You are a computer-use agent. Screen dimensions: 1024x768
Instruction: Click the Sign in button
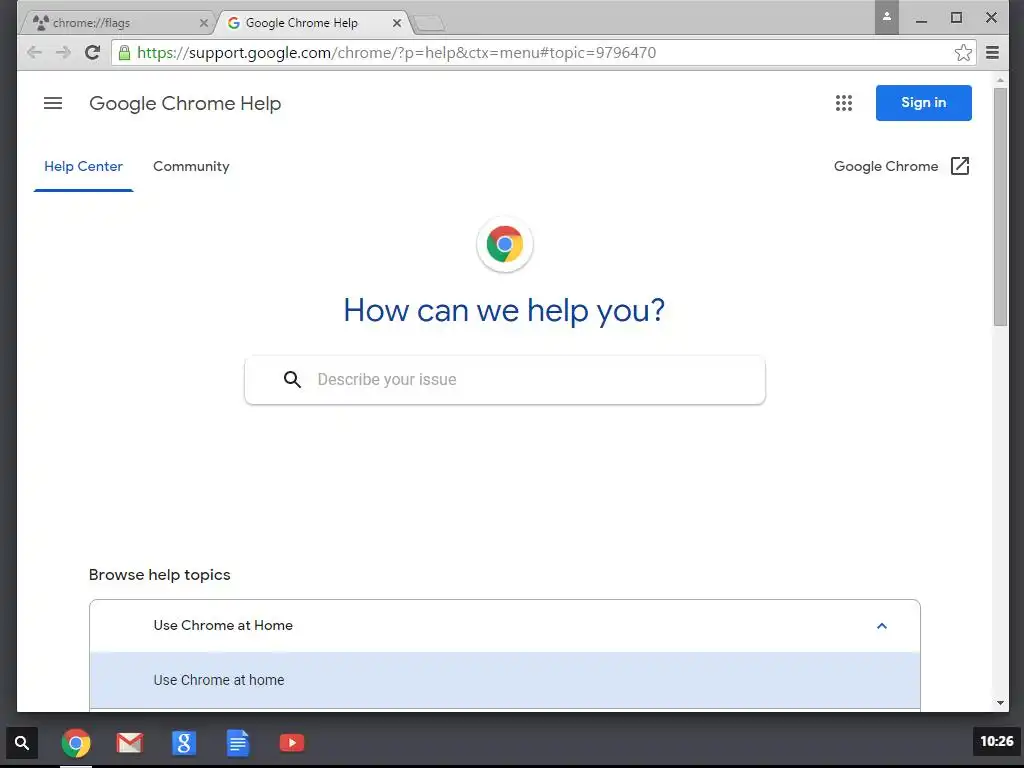(x=923, y=103)
